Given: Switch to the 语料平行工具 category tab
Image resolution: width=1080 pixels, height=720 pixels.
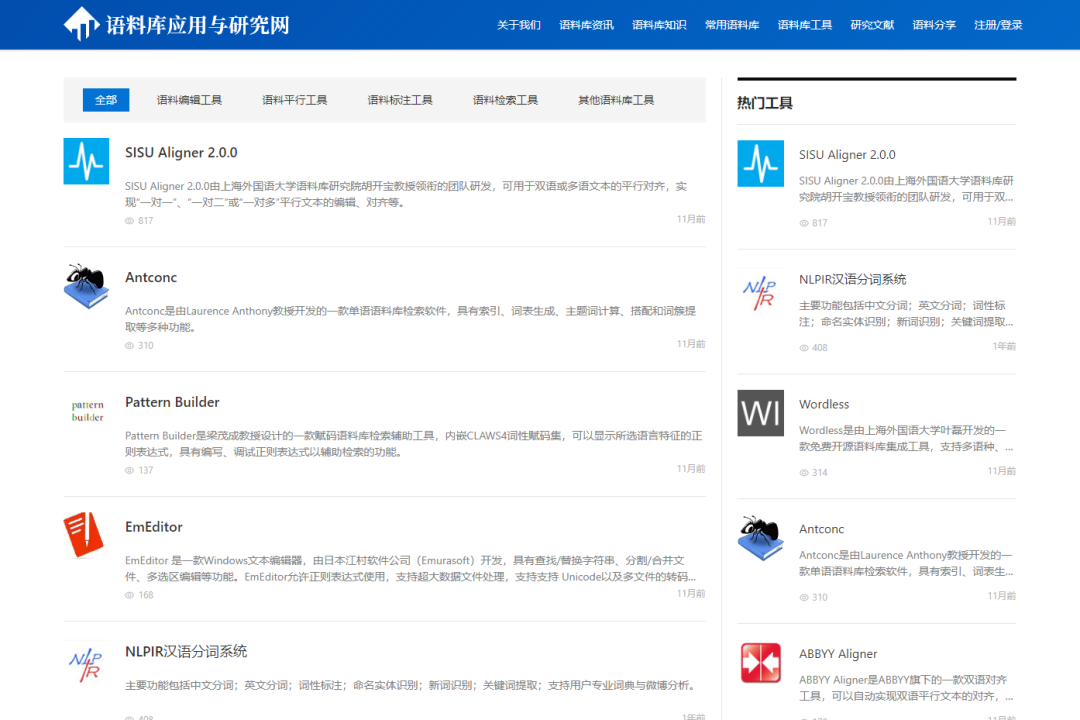Looking at the screenshot, I should coord(294,99).
